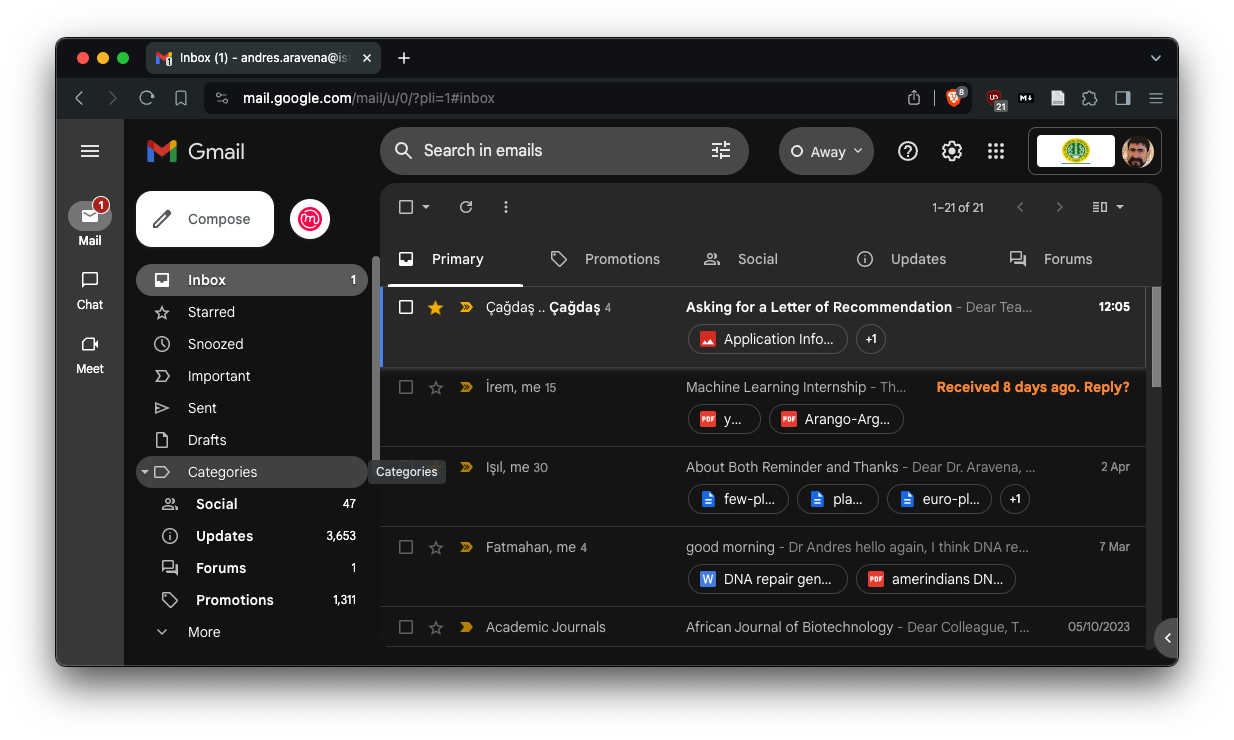Open Gmail main menu hamburger icon

[x=90, y=151]
